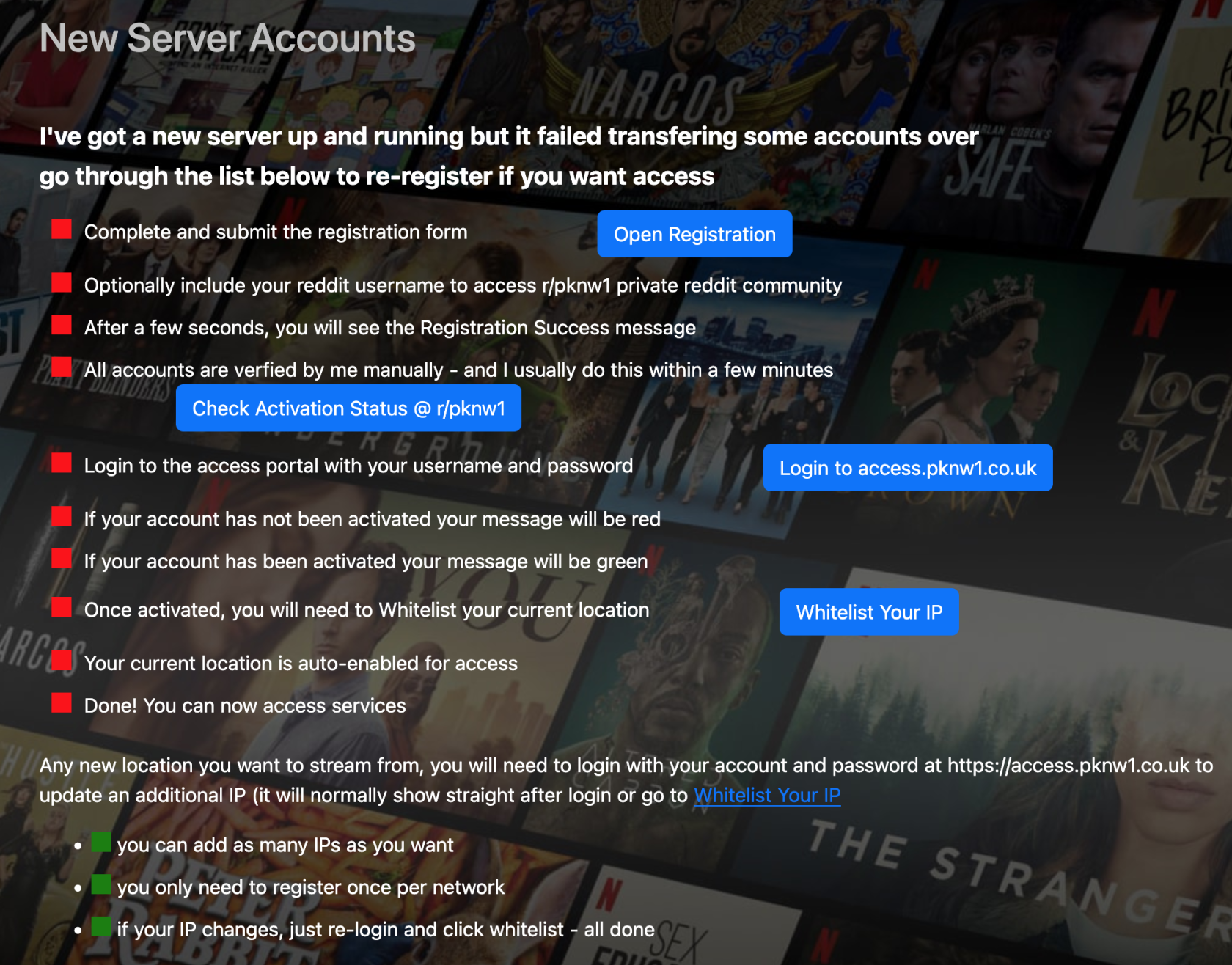Select red square before 'After a few seconds'
This screenshot has height=965, width=1232.
(x=62, y=325)
